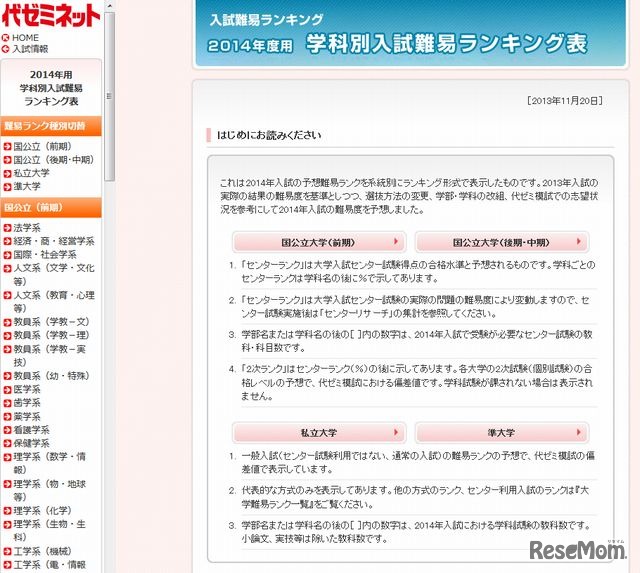
Task: Click arrow icon beside 薬学系
Action: pyautogui.click(x=7, y=417)
